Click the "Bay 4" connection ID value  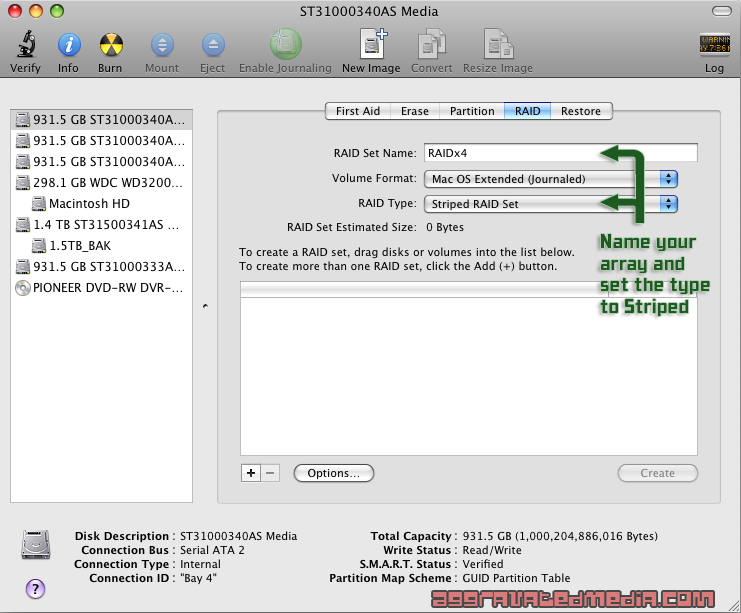click(198, 578)
